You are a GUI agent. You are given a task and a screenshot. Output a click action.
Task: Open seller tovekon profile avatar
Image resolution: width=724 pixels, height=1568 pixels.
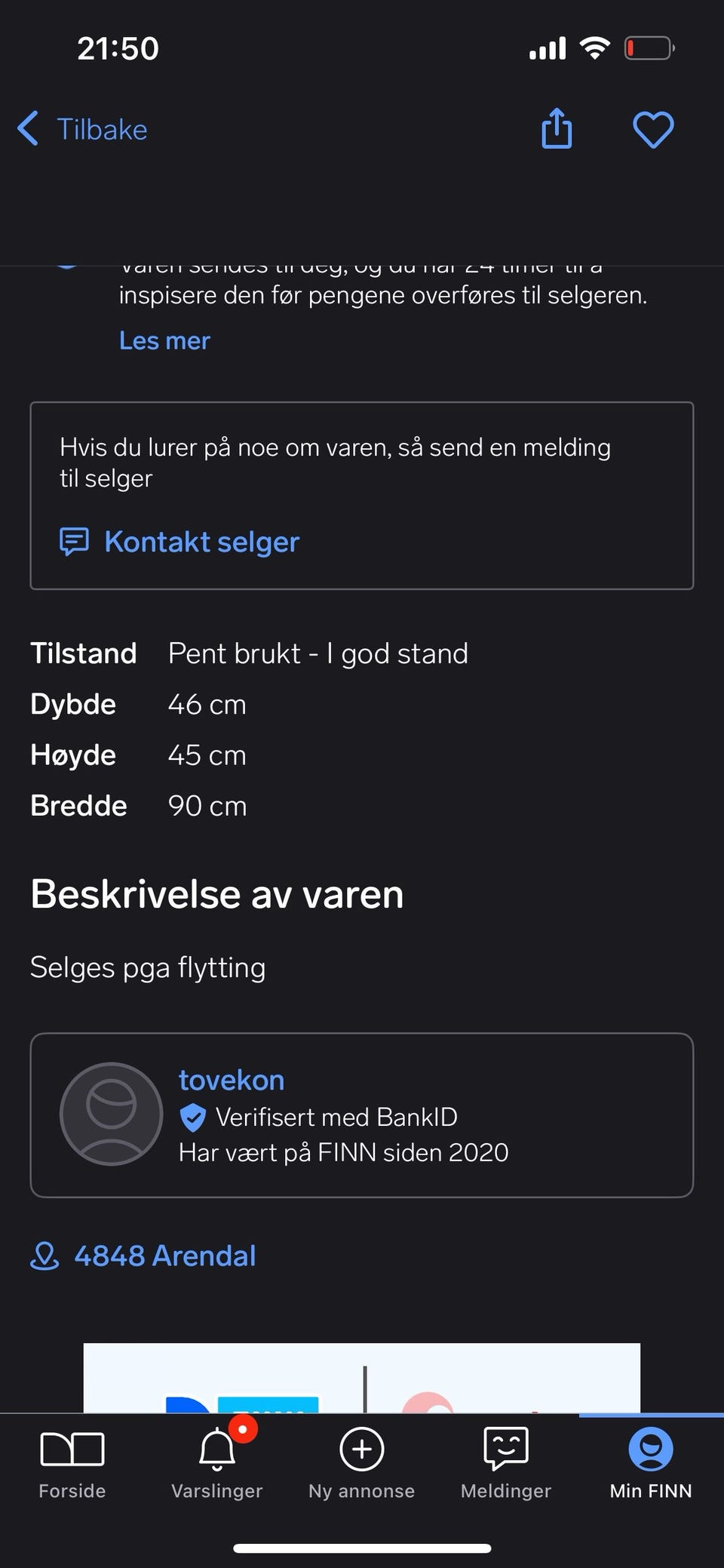(x=112, y=1114)
